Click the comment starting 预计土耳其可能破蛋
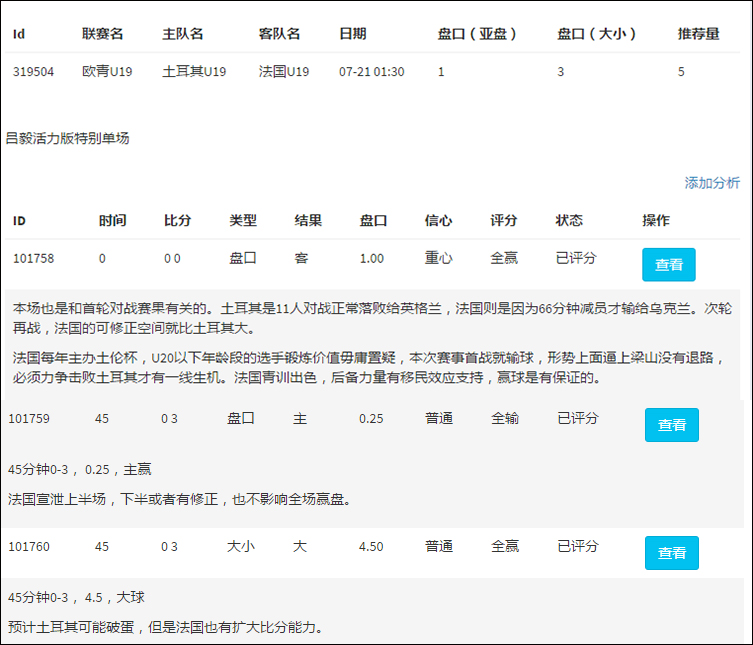The width and height of the screenshot is (753, 645). pyautogui.click(x=166, y=627)
